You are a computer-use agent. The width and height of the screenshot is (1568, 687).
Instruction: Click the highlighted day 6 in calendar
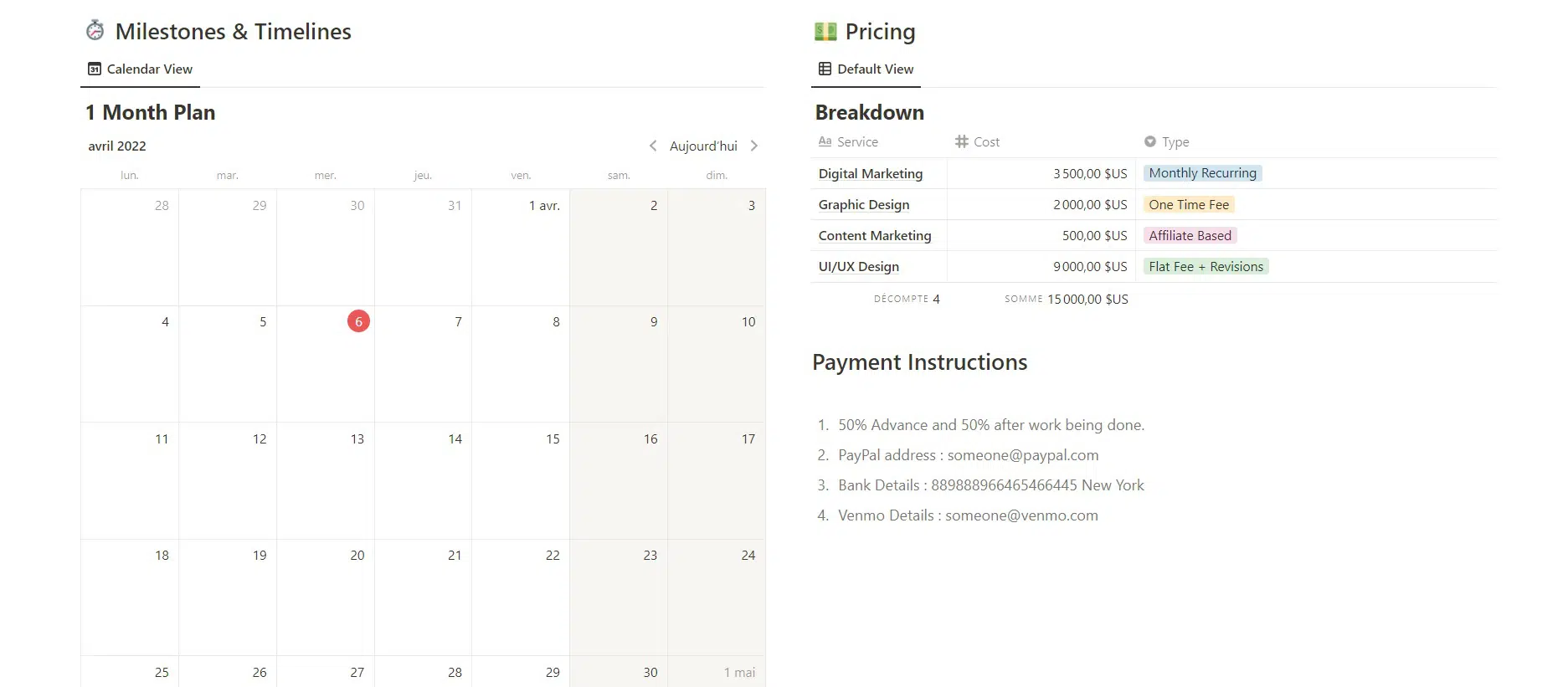[358, 321]
